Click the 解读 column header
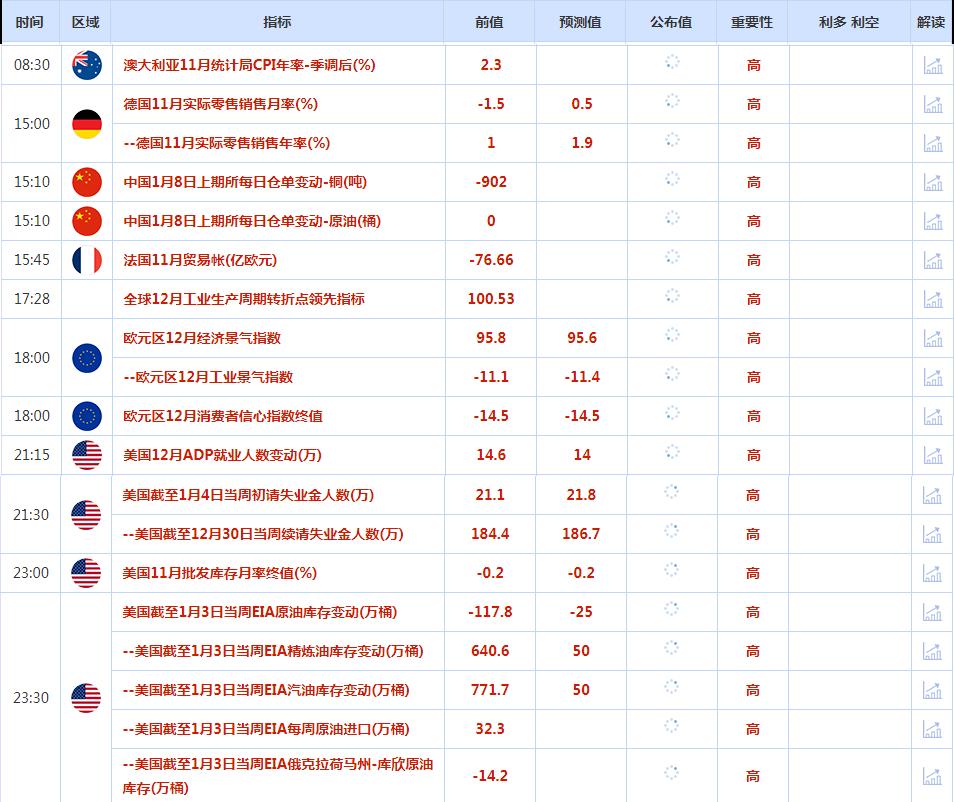 point(931,22)
